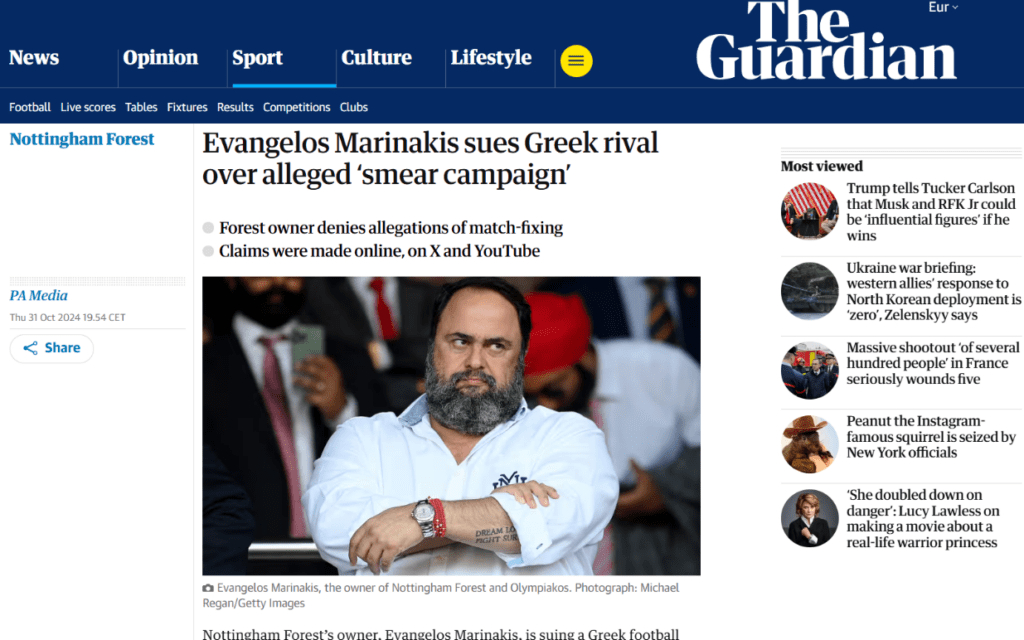Open the Ukraine war briefing thumbnail
1024x640 pixels.
(809, 291)
